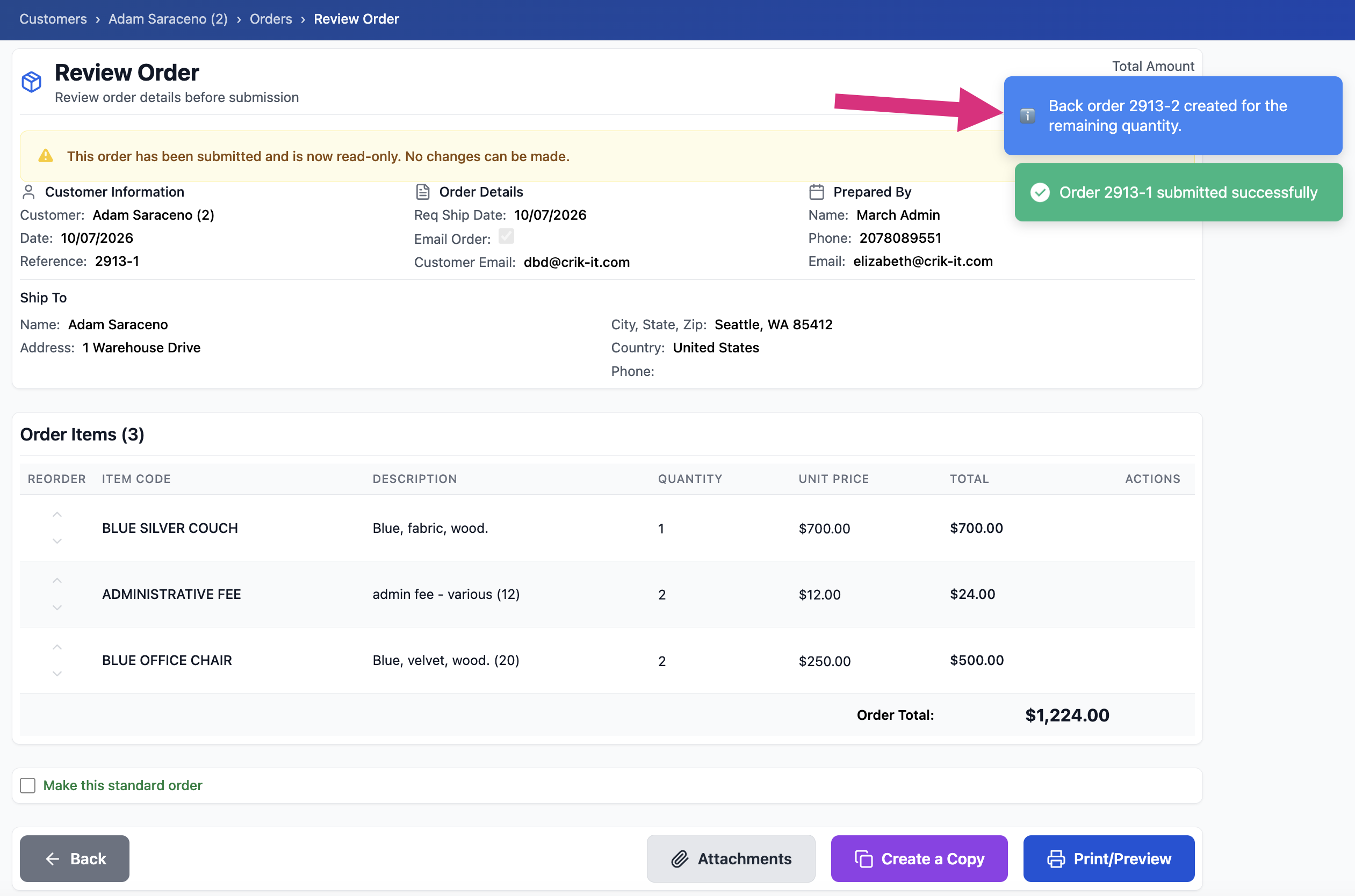Click customer email dbd@crik-it.com
This screenshot has height=896, width=1355.
click(576, 262)
